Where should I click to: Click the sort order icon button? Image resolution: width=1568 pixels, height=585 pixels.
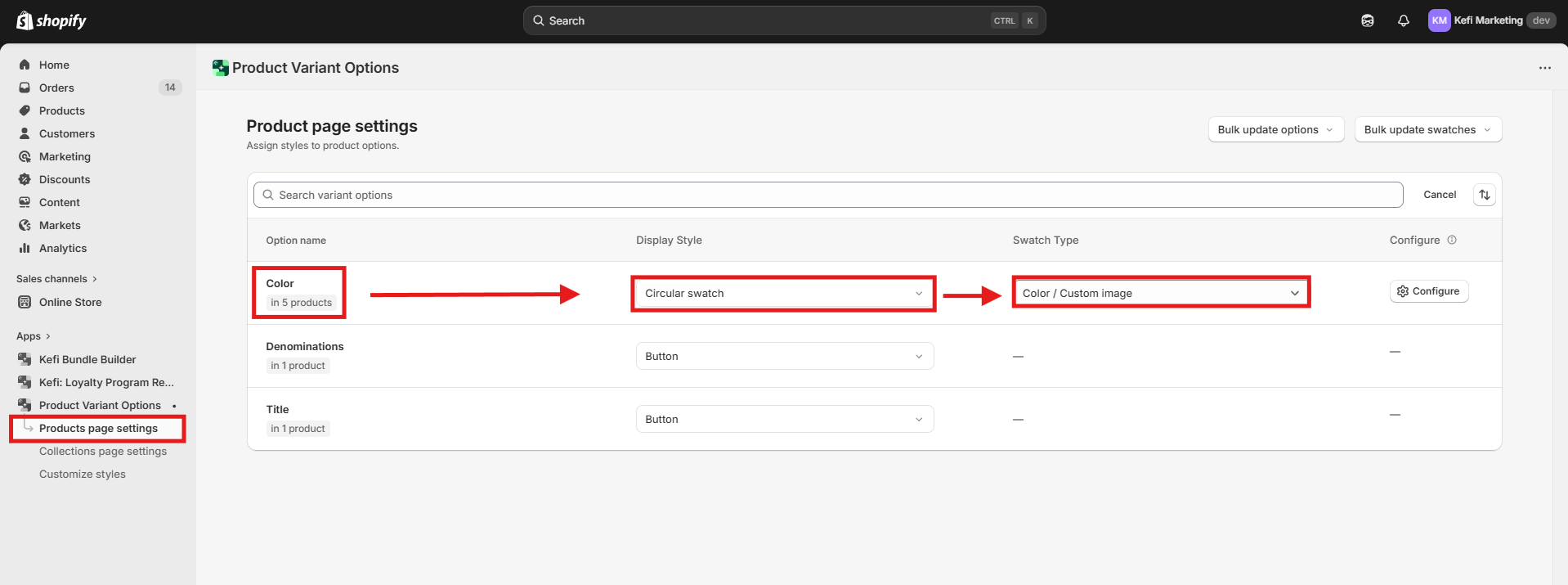(1484, 195)
